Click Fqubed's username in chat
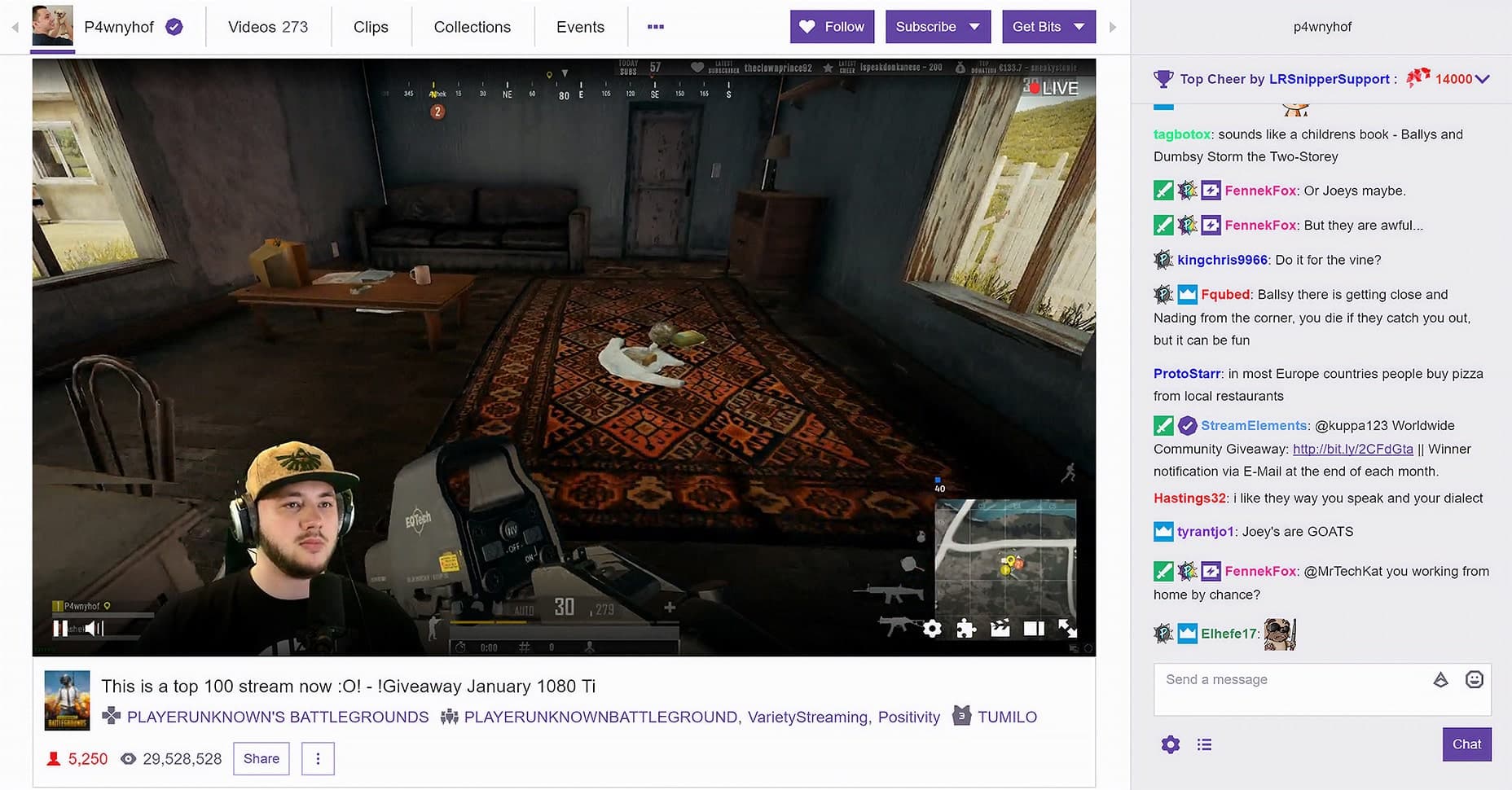This screenshot has width=1512, height=790. click(1225, 294)
